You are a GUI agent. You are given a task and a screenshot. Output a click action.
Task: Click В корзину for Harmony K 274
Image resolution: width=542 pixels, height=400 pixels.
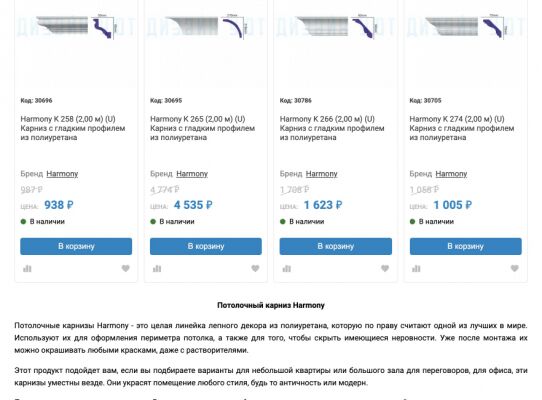pos(466,246)
